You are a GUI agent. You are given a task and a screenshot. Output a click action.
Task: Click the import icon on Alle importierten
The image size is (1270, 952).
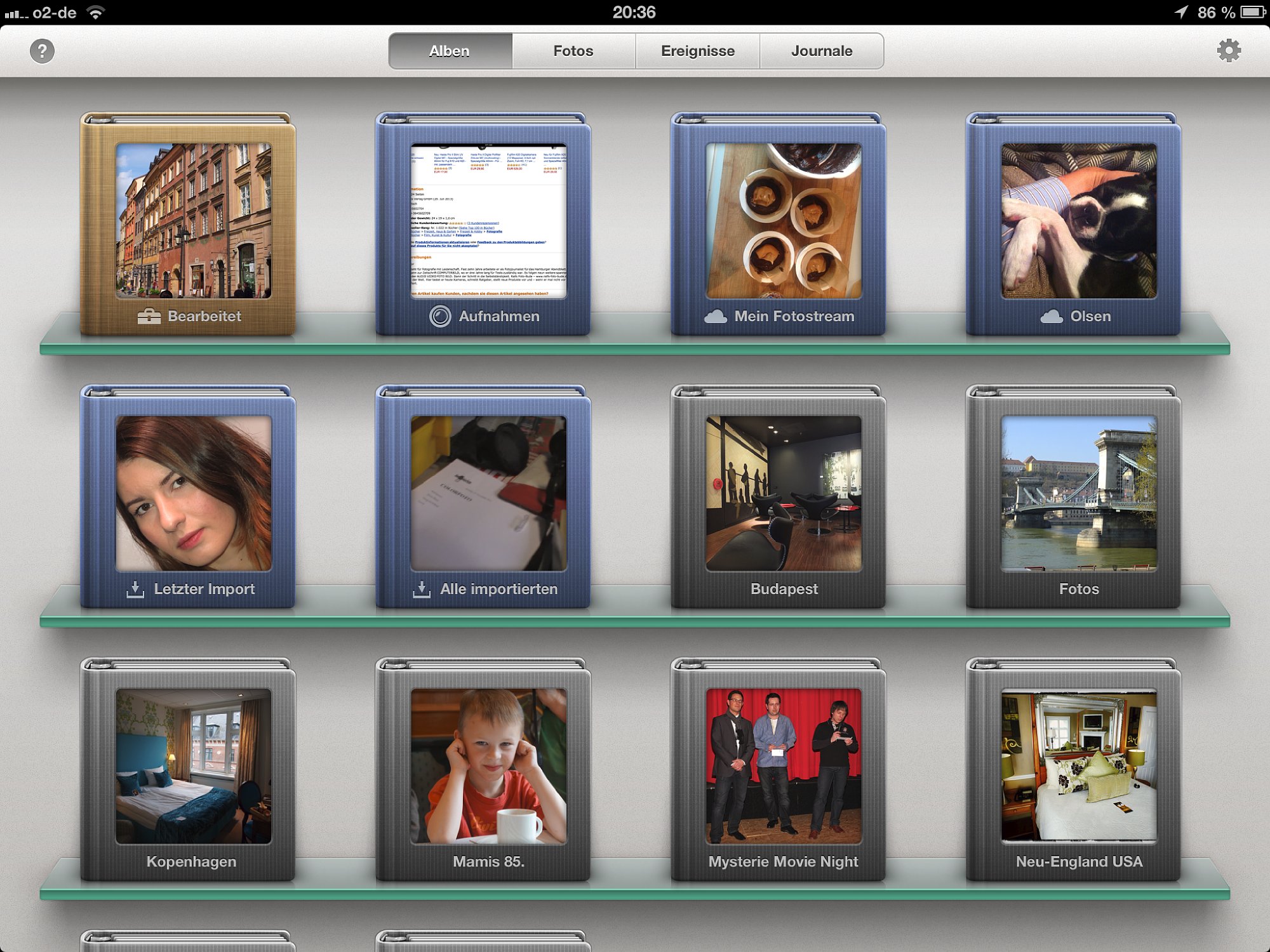(x=422, y=589)
